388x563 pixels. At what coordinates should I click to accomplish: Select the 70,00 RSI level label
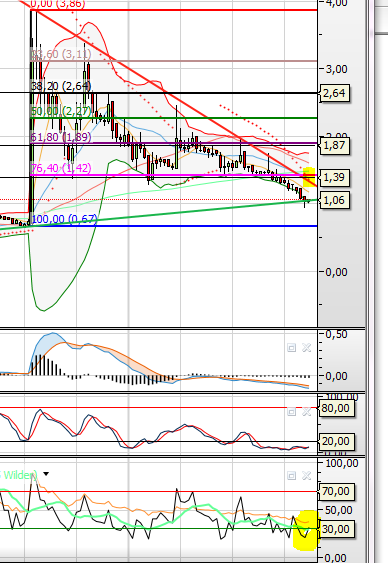336,491
